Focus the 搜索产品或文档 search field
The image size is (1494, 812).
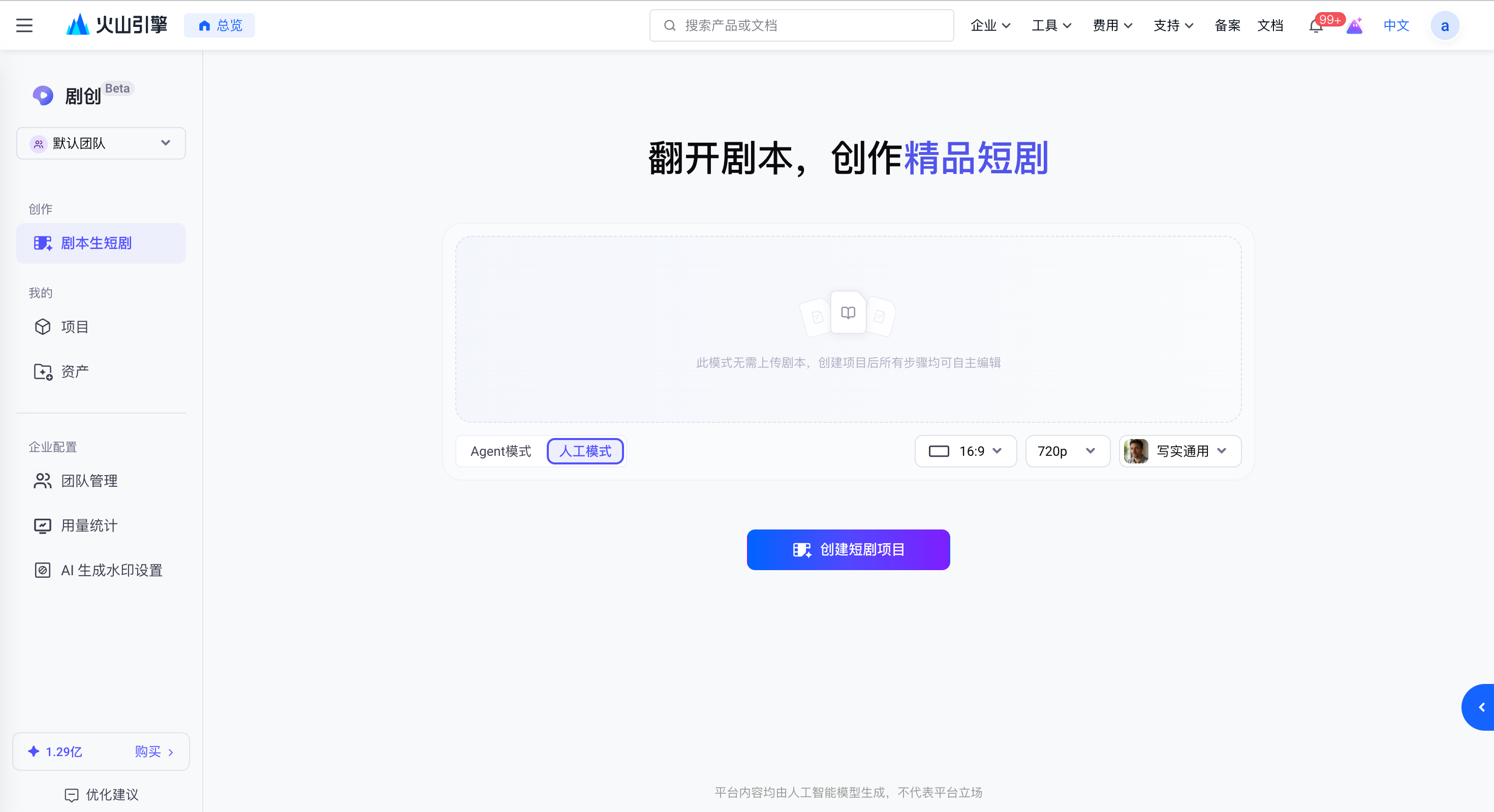(801, 25)
